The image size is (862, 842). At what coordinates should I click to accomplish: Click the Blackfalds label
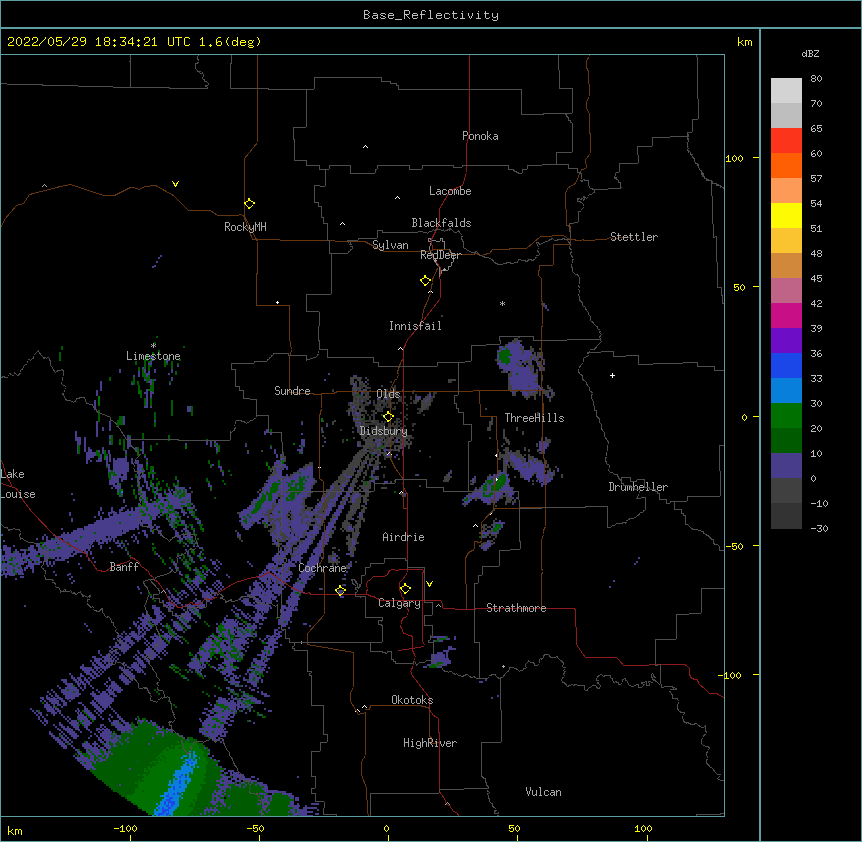pyautogui.click(x=441, y=223)
